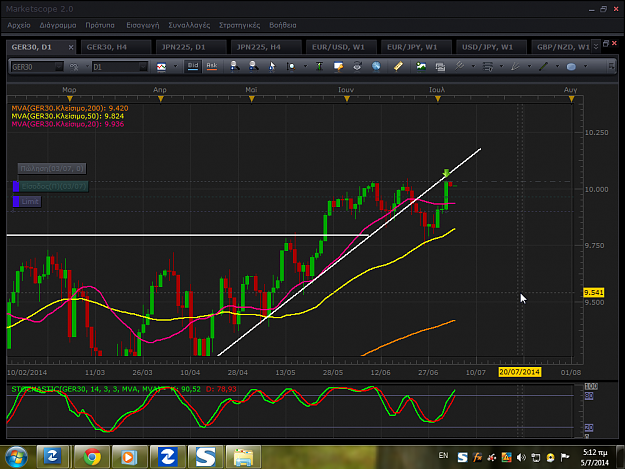Open the Εισαγωγή menu
Image resolution: width=625 pixels, height=469 pixels.
[143, 25]
